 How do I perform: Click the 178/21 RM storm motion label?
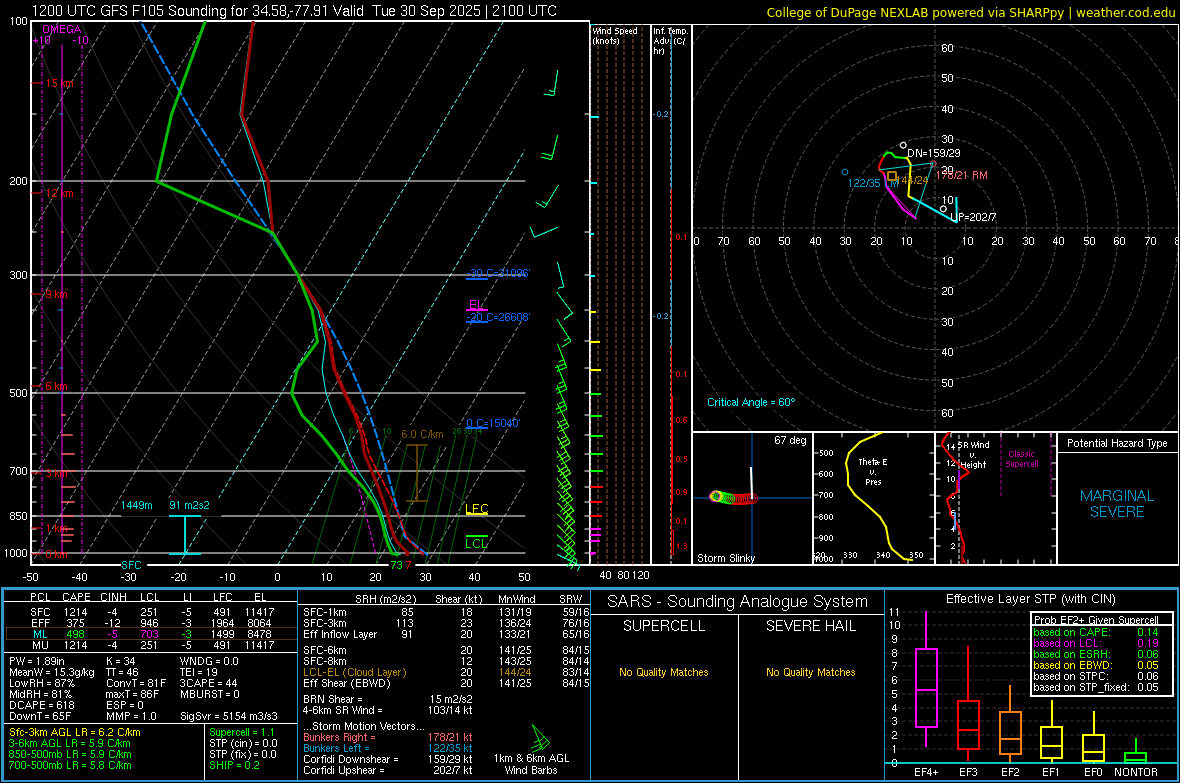[962, 175]
